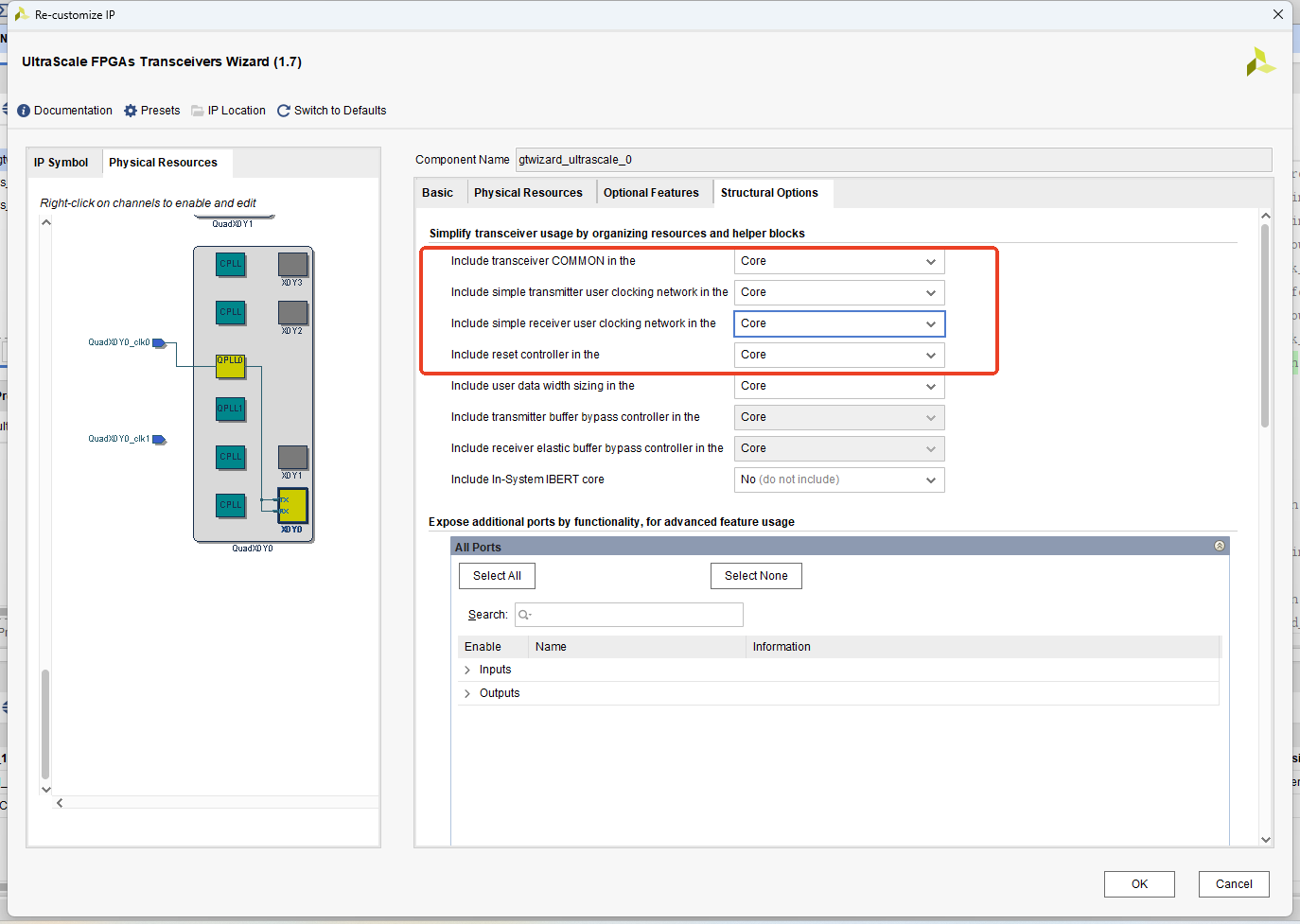Switch to the Basic tab
The image size is (1300, 924).
coord(437,193)
